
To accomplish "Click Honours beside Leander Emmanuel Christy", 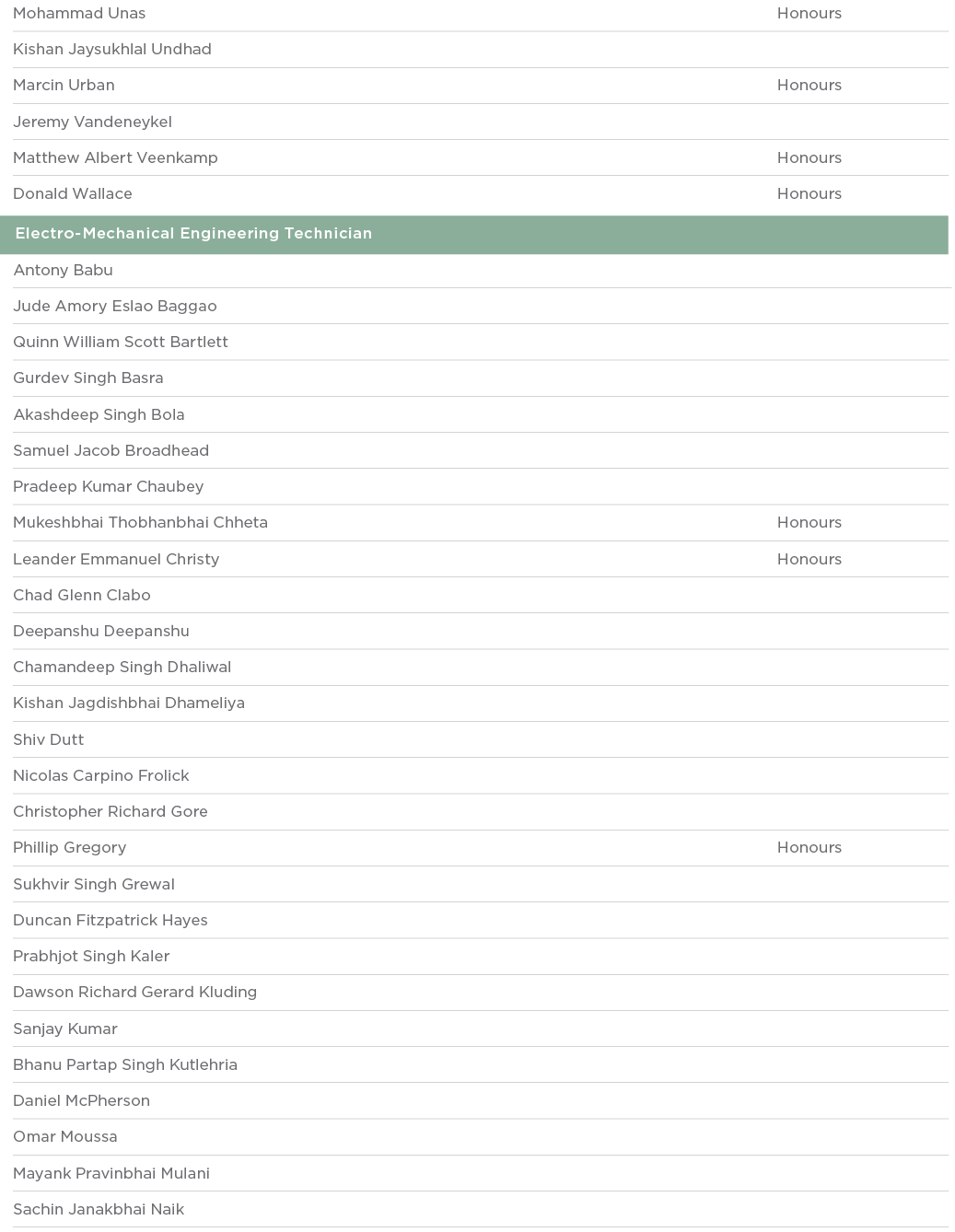I will point(809,560).
